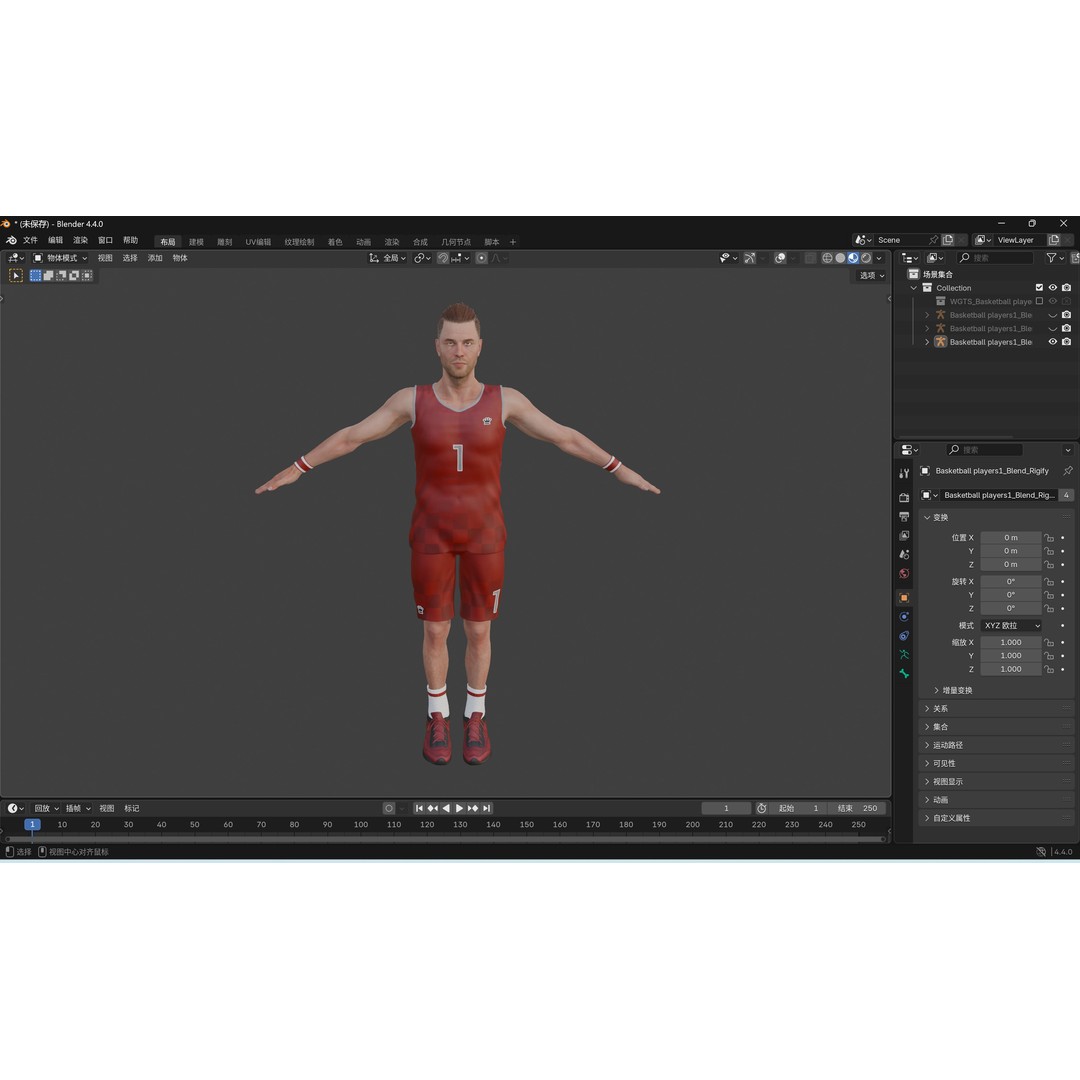The height and width of the screenshot is (1080, 1080).
Task: Open the 编辑 menu
Action: point(56,240)
